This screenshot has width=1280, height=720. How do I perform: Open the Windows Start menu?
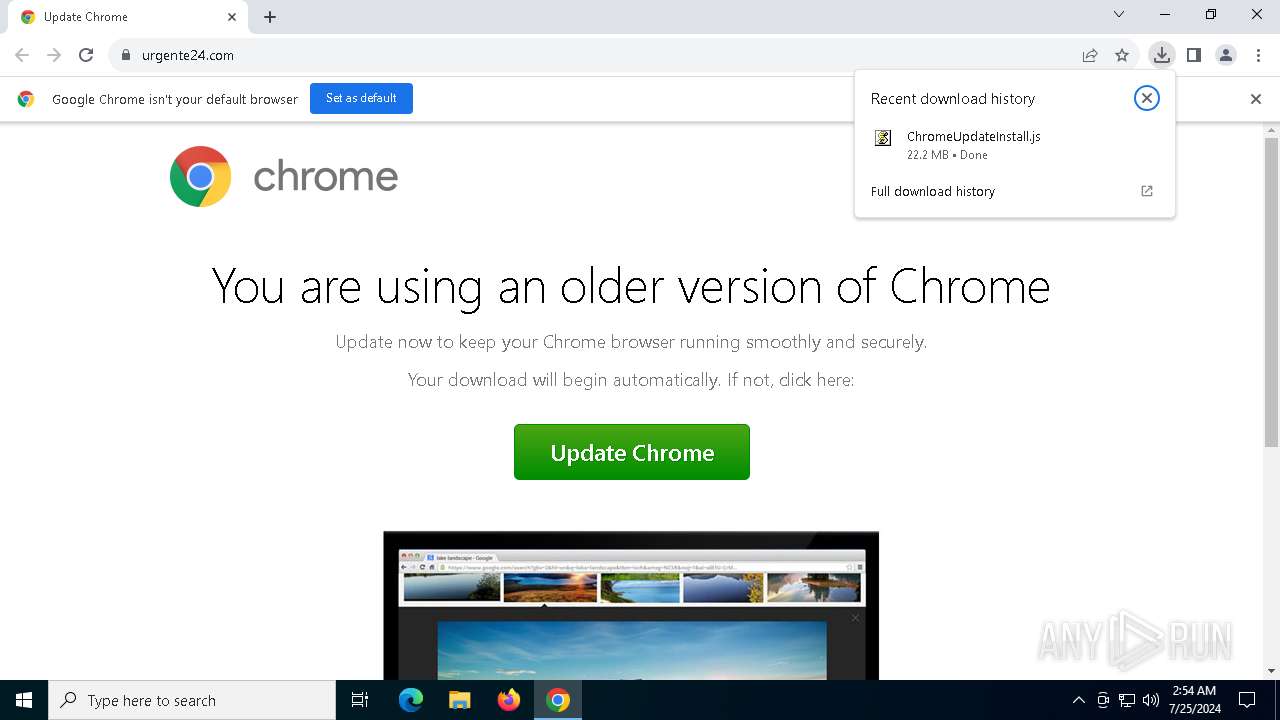tap(24, 700)
